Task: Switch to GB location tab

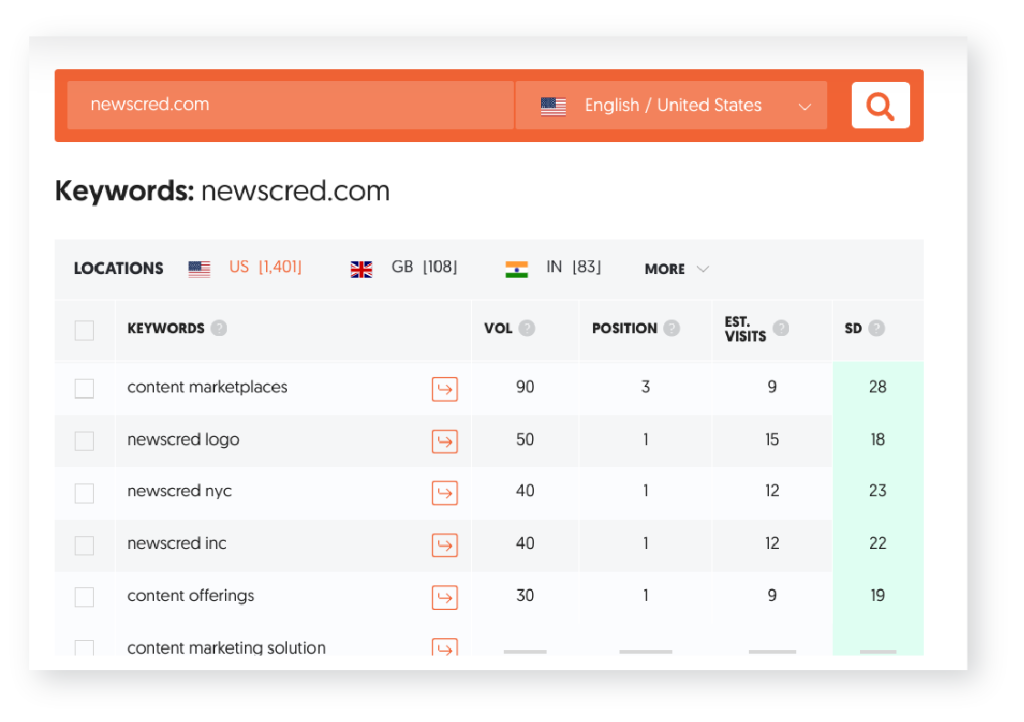Action: click(x=404, y=268)
